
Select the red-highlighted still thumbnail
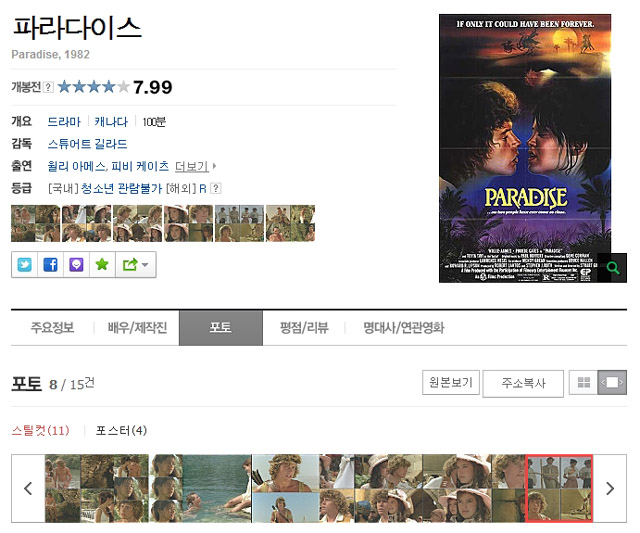[559, 489]
